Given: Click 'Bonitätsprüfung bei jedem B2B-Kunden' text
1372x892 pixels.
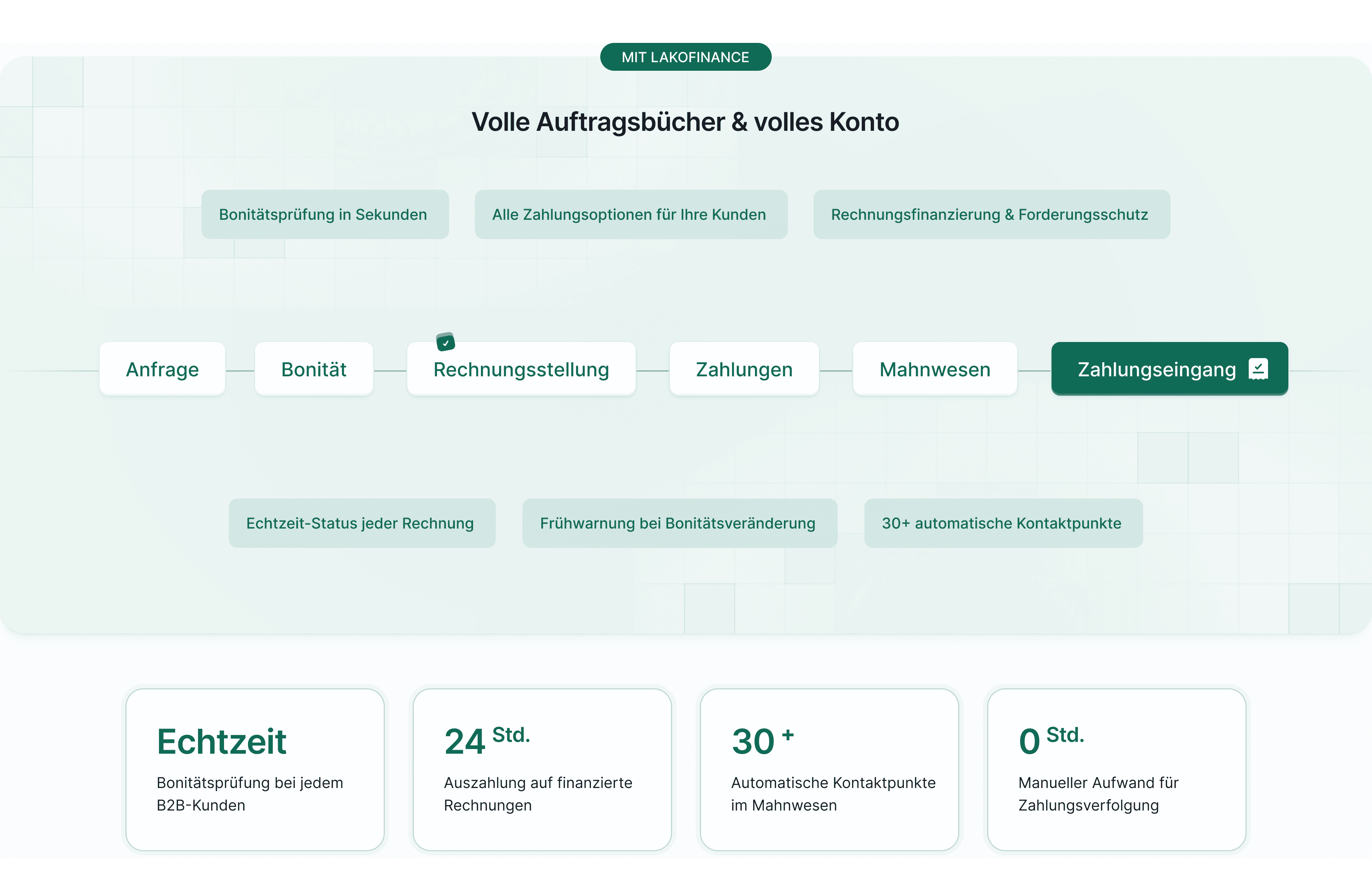Looking at the screenshot, I should pos(250,794).
